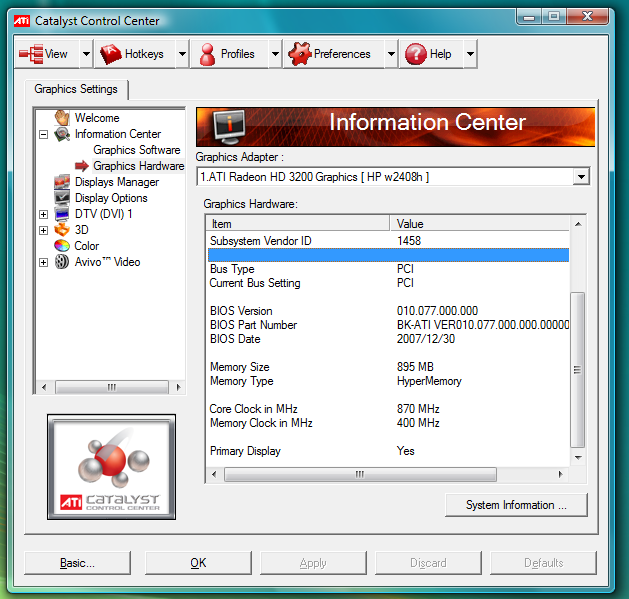The height and width of the screenshot is (599, 629).
Task: Select the Core Clock in MHz row
Action: pos(388,409)
